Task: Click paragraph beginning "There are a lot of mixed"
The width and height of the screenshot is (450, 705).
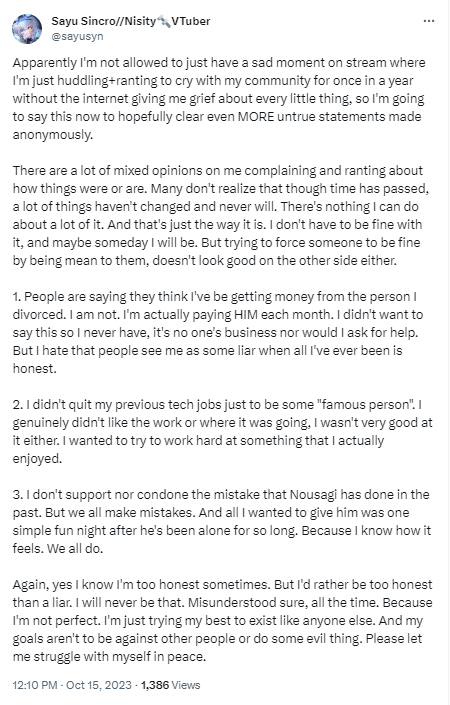Action: [221, 215]
